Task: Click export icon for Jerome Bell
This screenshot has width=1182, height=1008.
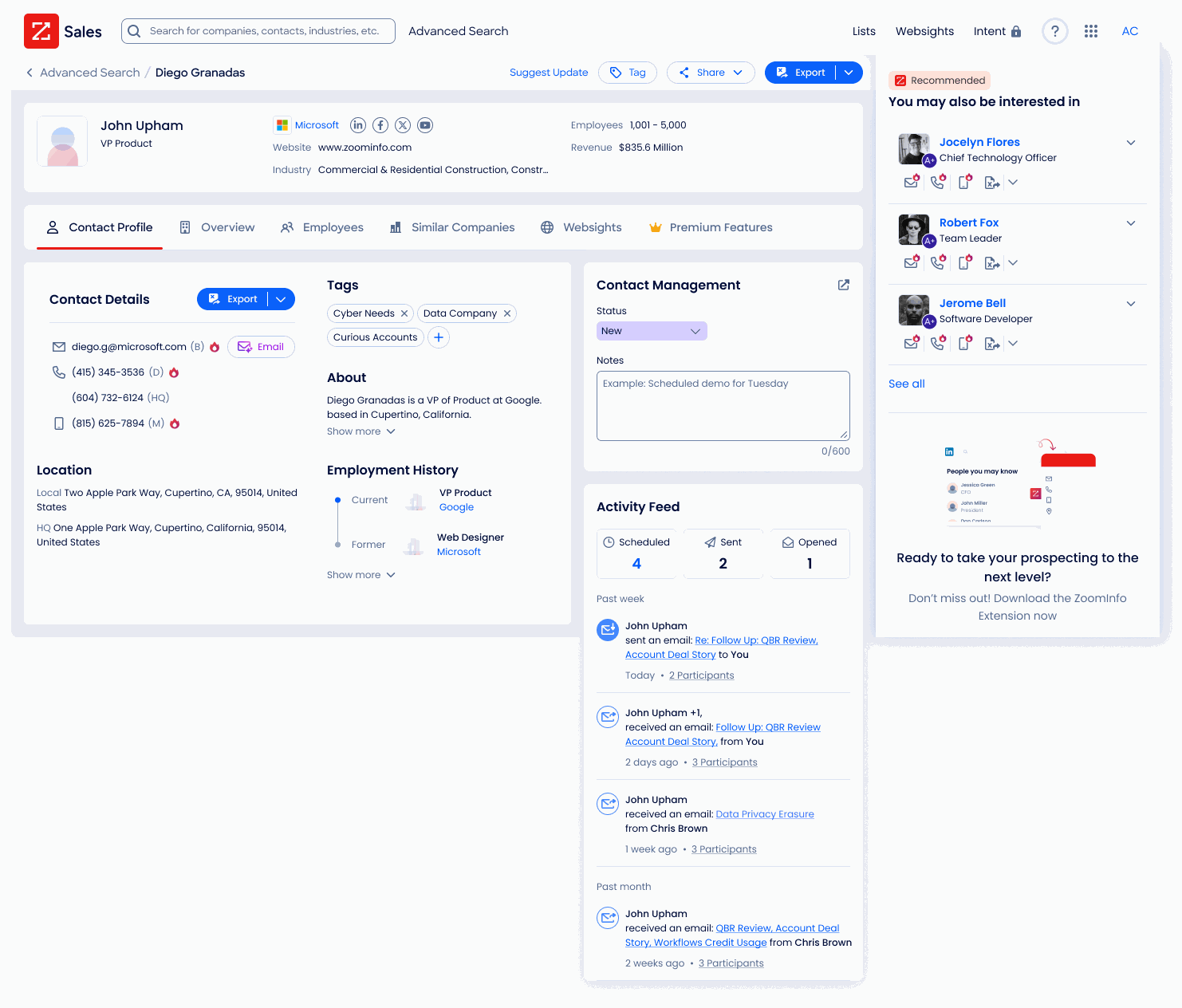Action: coord(991,344)
